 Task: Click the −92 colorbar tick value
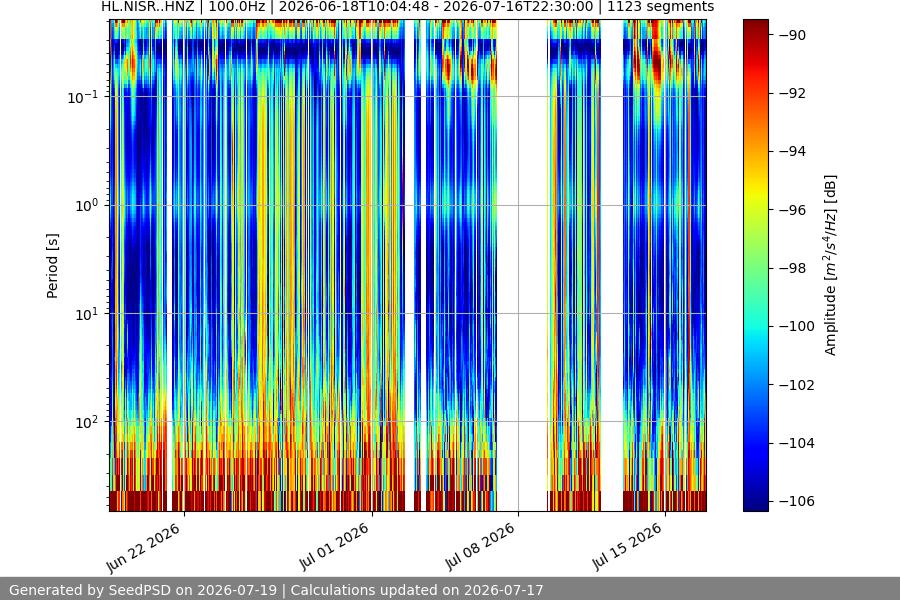(x=792, y=93)
